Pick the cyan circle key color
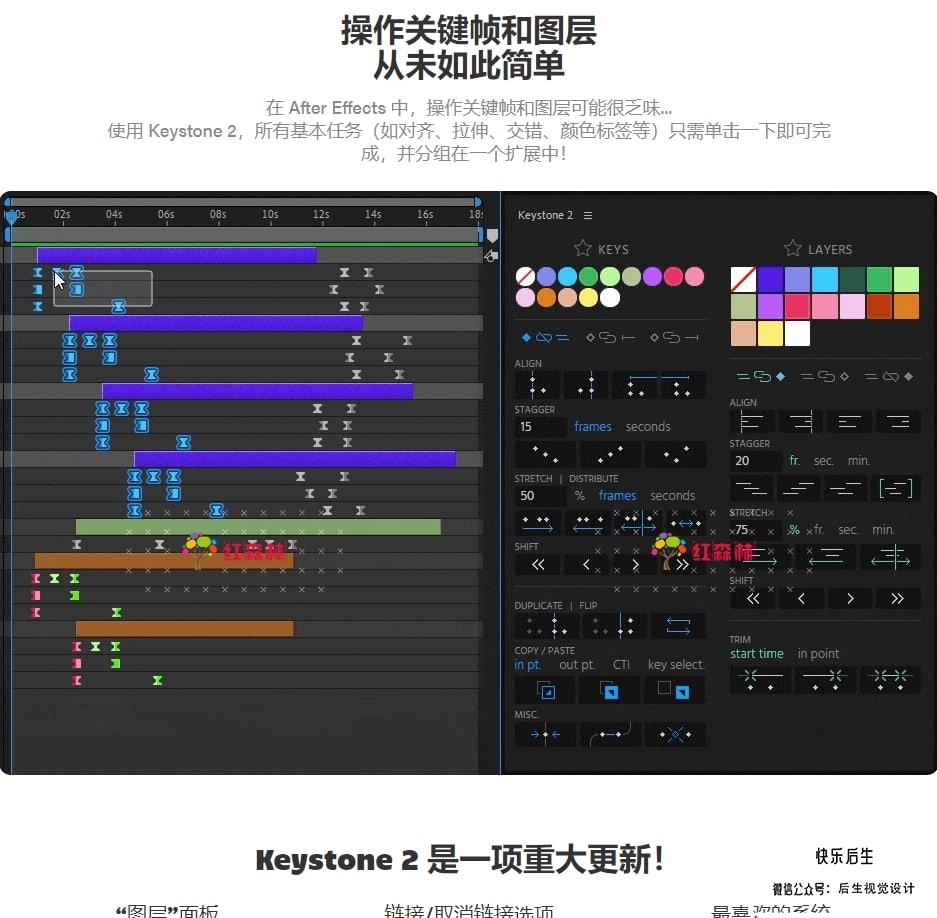Screen dimensions: 937x918 click(567, 276)
